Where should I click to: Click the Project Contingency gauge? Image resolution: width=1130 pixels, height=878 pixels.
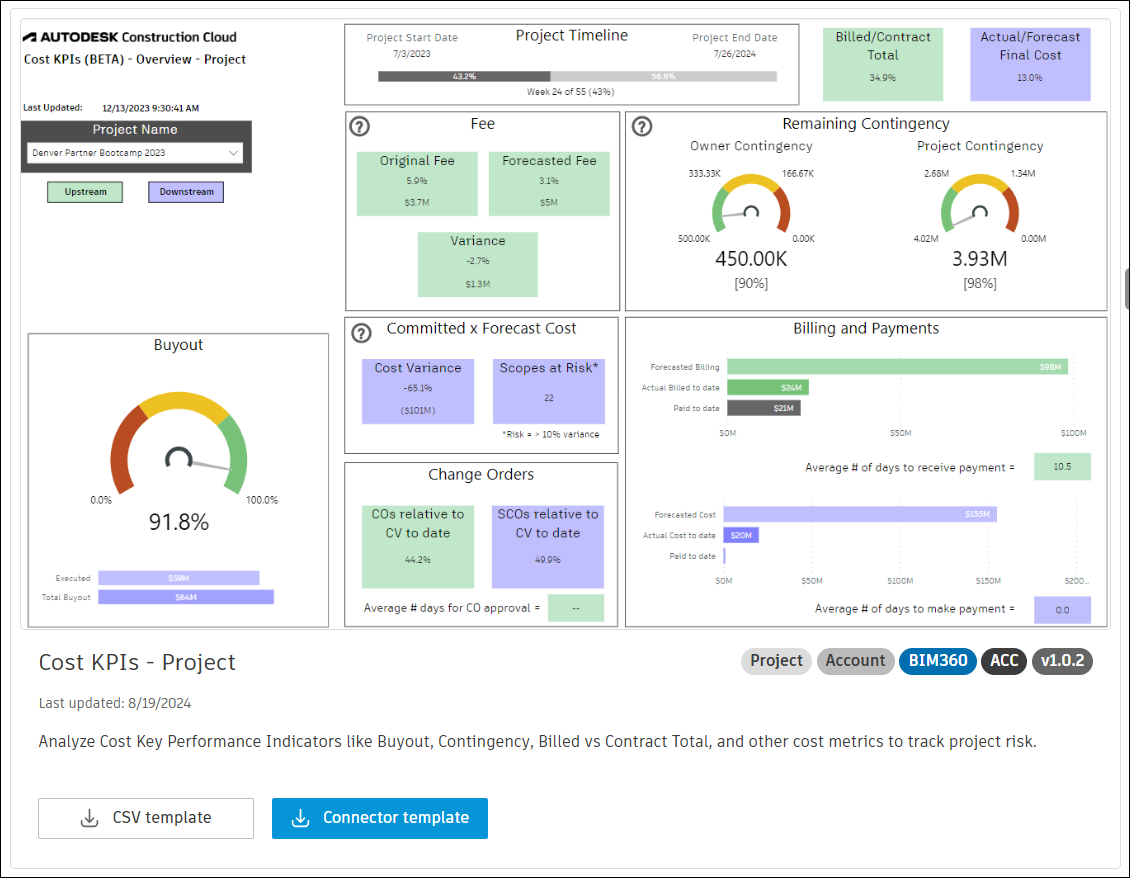[979, 203]
